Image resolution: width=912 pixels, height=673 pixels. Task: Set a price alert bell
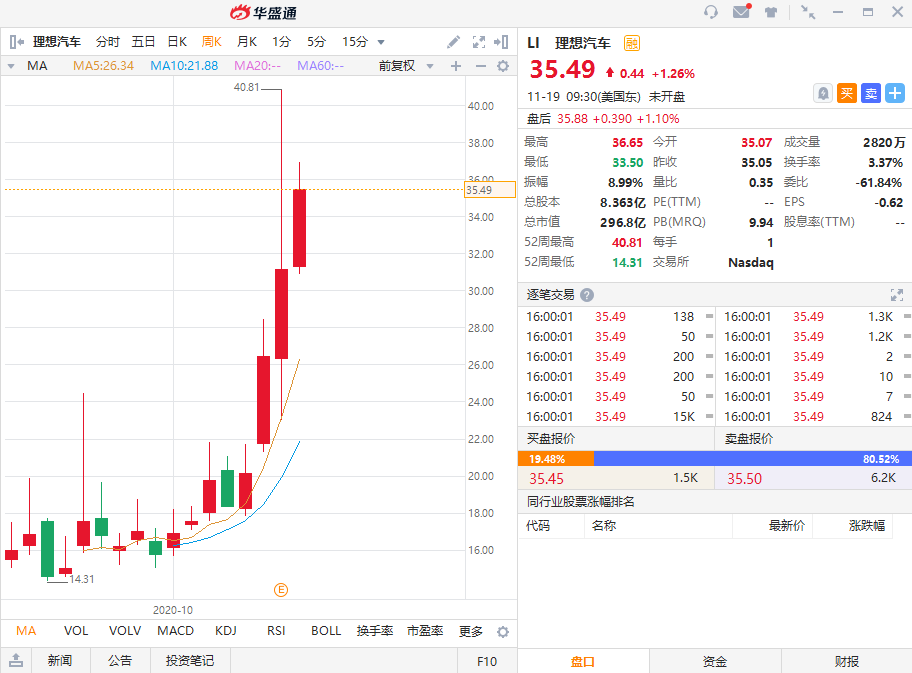click(823, 93)
